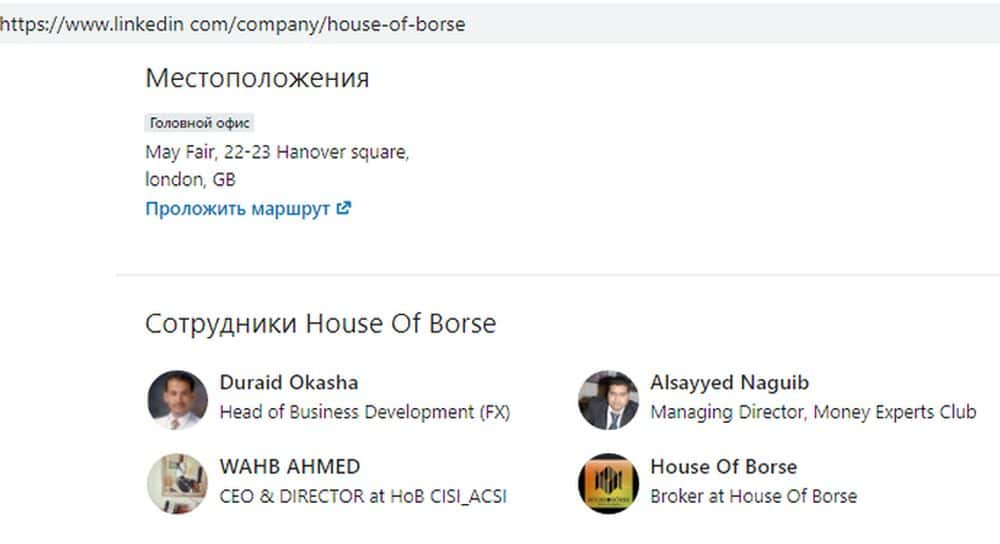Select the CEO & DIRECTOR at HoB subtitle
The height and width of the screenshot is (544, 1000).
[362, 496]
